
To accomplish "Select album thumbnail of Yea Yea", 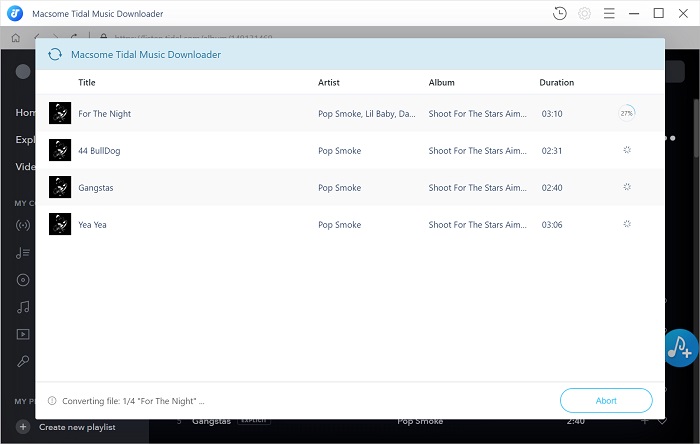I will (x=60, y=224).
